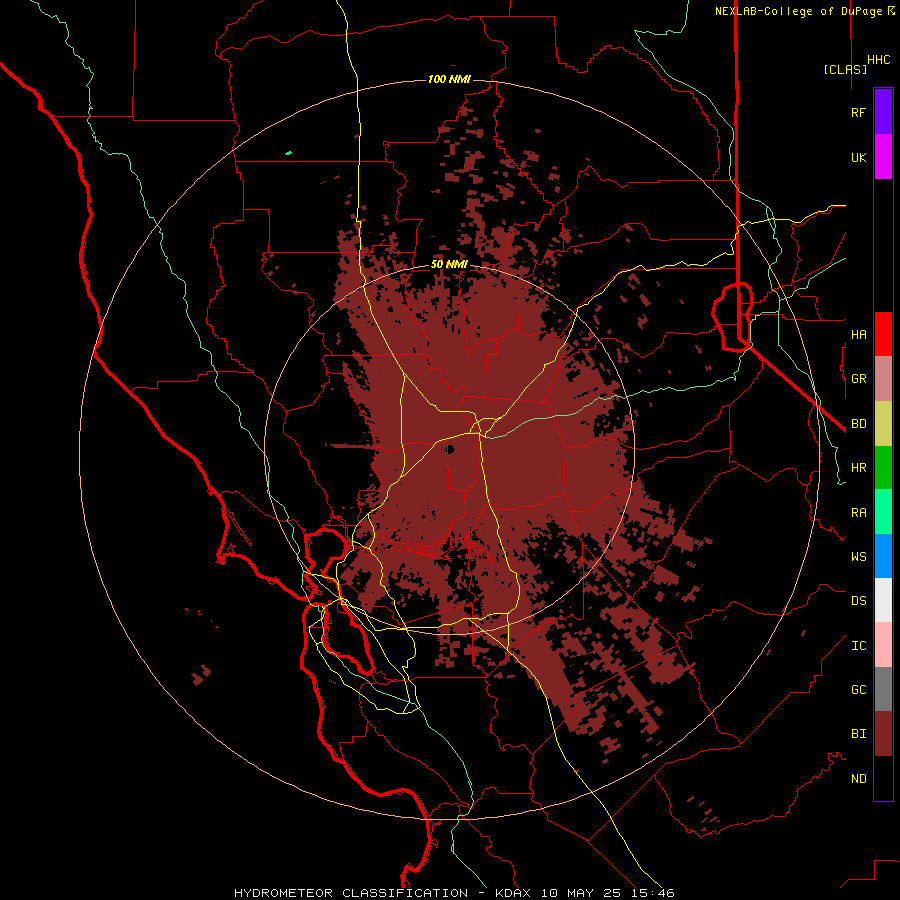This screenshot has width=900, height=900.
Task: Click the BD yellow legend swatch
Action: 883,424
